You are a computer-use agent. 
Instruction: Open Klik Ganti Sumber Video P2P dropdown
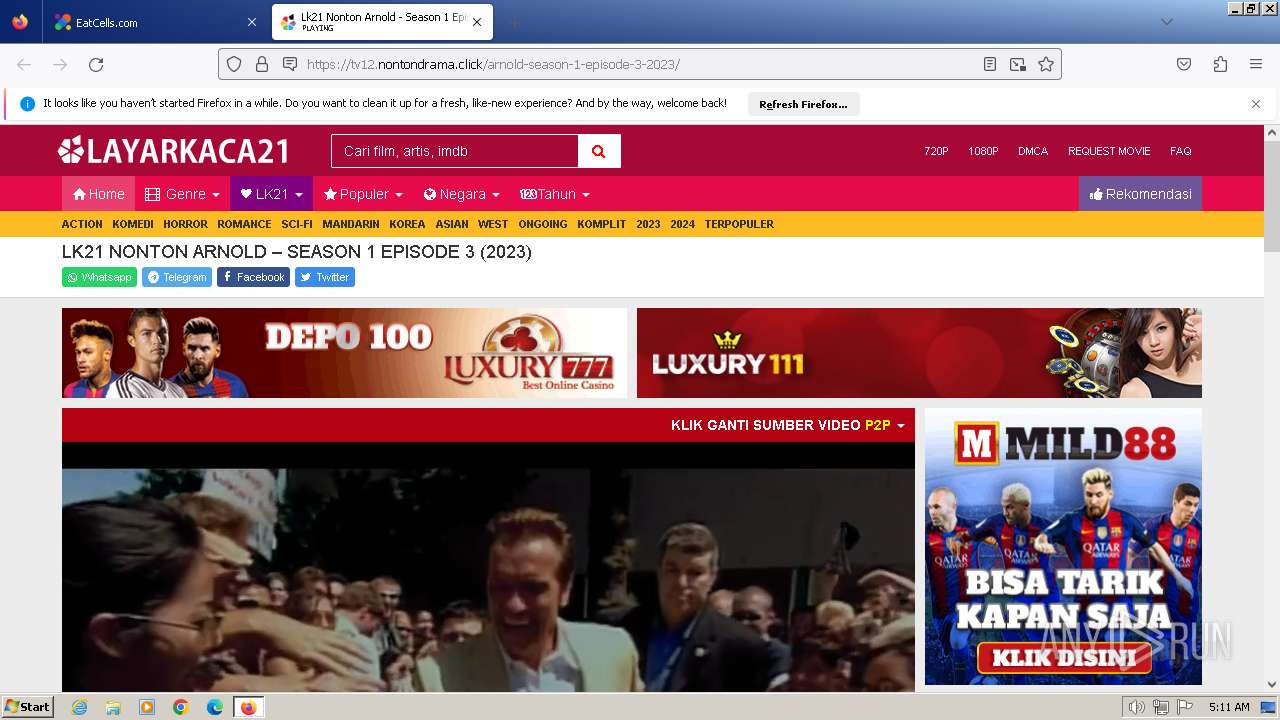[788, 425]
